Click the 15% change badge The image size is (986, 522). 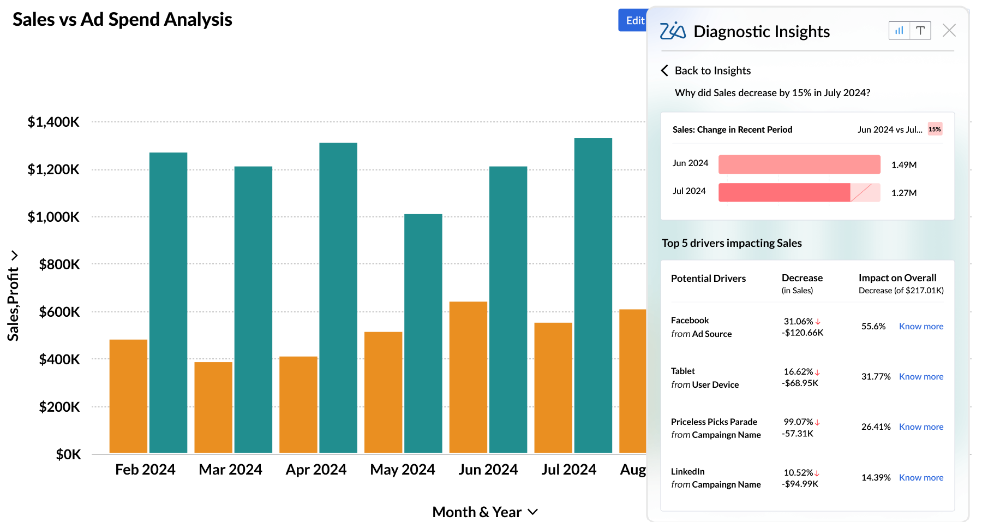(x=934, y=129)
